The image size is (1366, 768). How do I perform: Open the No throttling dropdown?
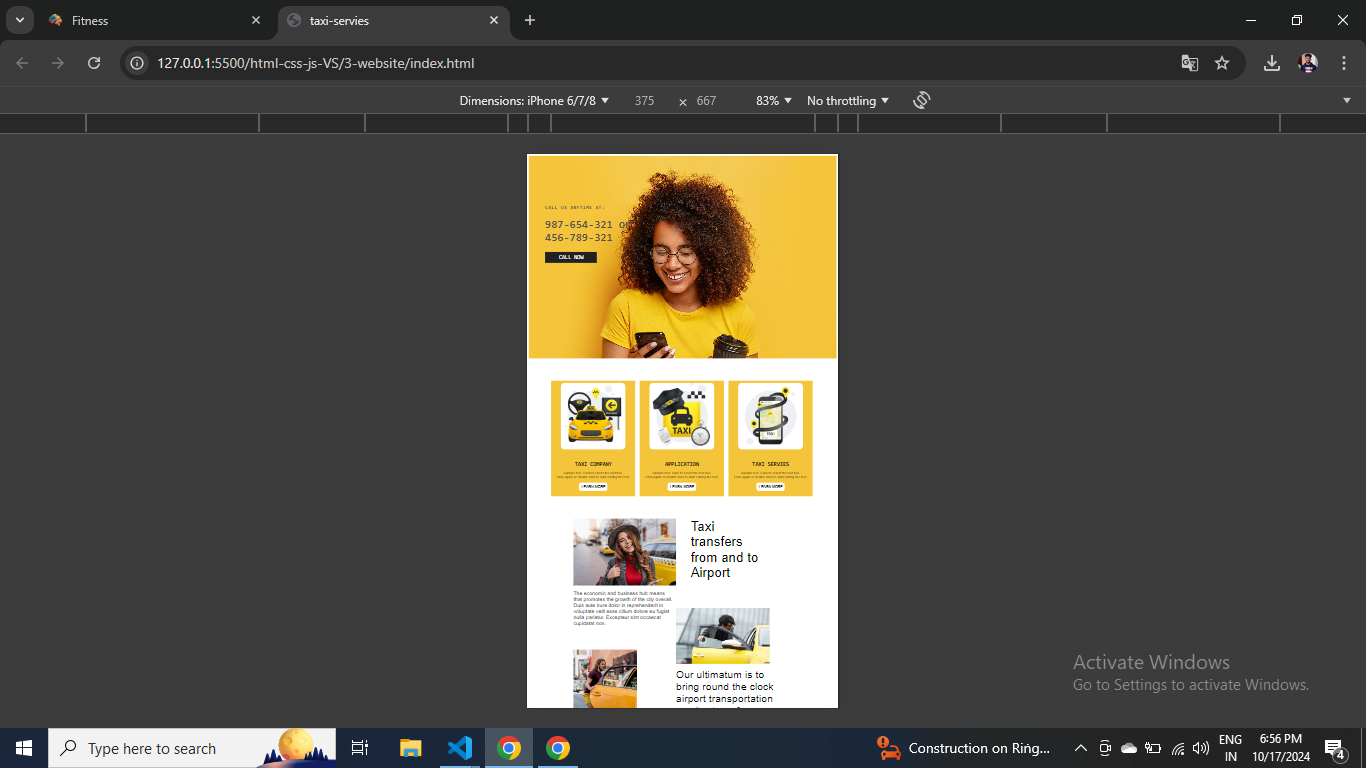(848, 101)
